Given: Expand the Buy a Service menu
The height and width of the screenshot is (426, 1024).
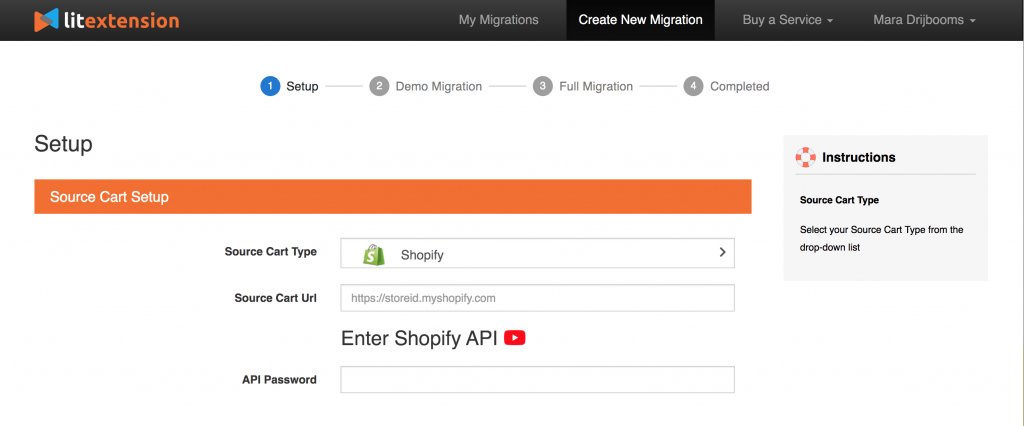Looking at the screenshot, I should pos(787,20).
